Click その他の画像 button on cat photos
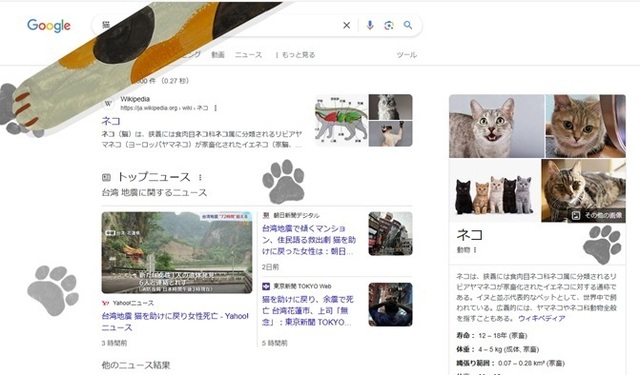The height and width of the screenshot is (375, 640). coord(596,215)
